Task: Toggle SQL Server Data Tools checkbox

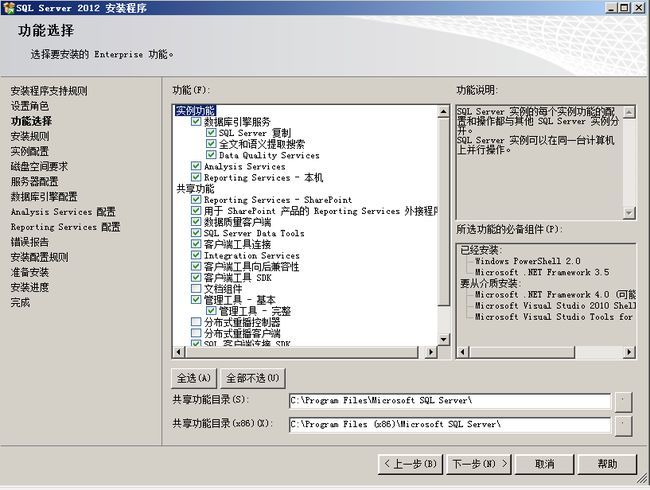Action: click(x=196, y=233)
